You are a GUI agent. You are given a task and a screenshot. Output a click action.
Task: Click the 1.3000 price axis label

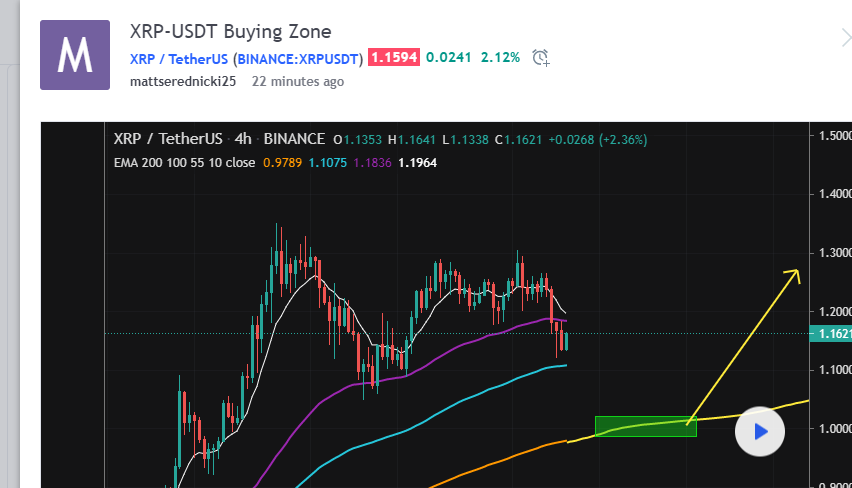pyautogui.click(x=834, y=253)
